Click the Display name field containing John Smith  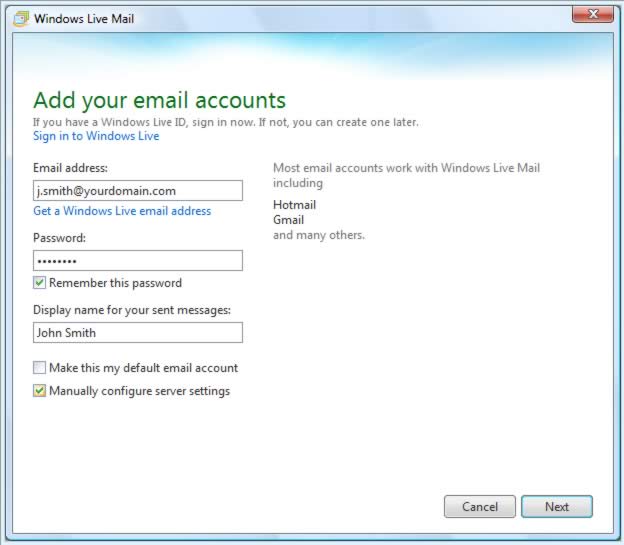tap(138, 332)
